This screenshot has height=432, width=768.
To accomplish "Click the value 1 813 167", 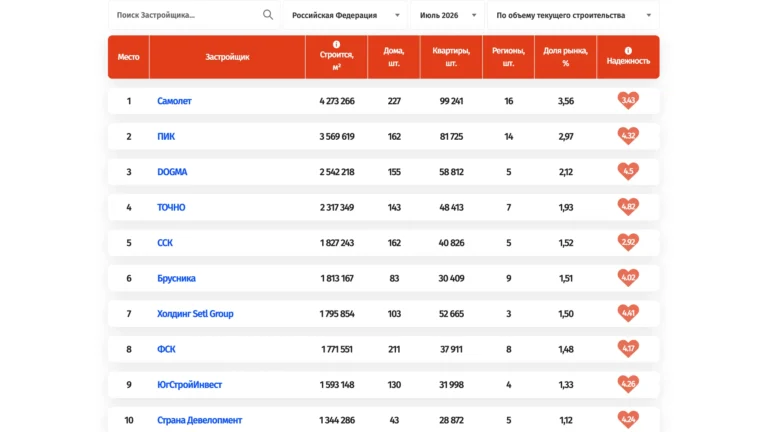I will tap(337, 278).
